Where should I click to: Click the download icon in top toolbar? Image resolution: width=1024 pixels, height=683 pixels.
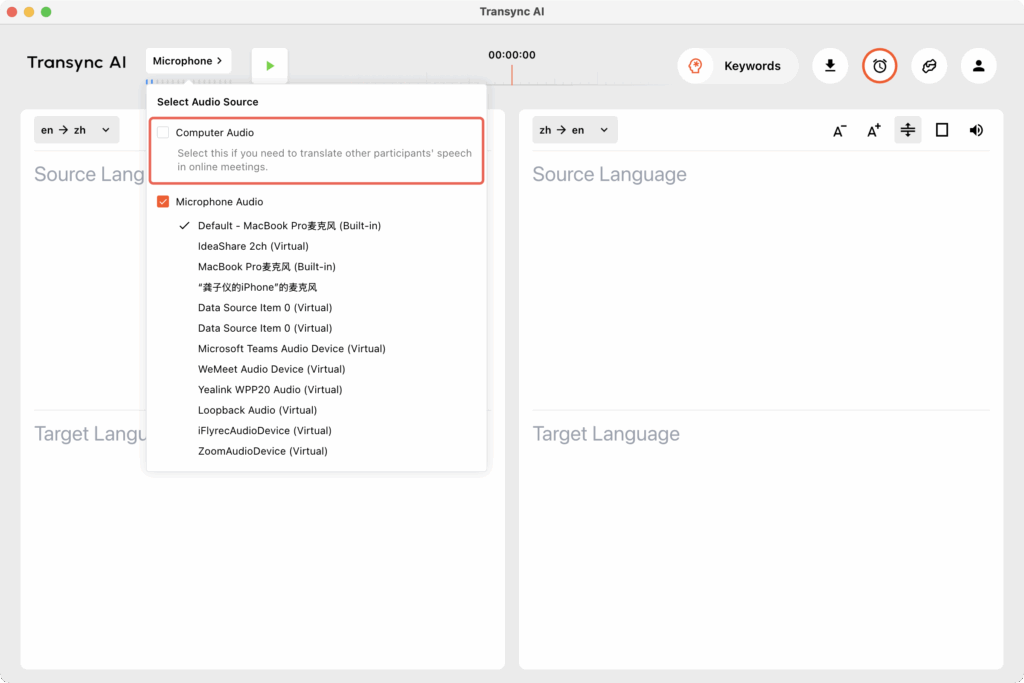(x=830, y=66)
